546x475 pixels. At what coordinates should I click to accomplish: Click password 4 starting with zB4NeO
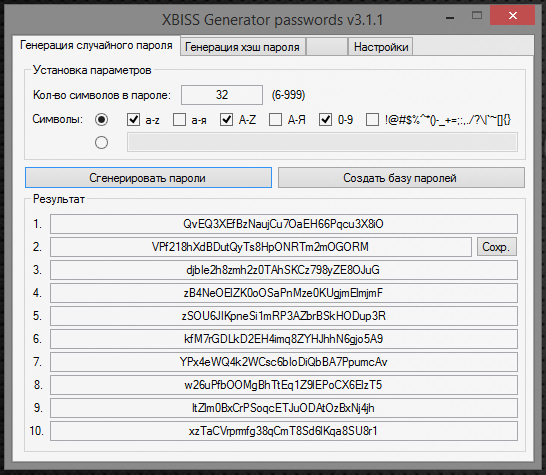pos(284,293)
